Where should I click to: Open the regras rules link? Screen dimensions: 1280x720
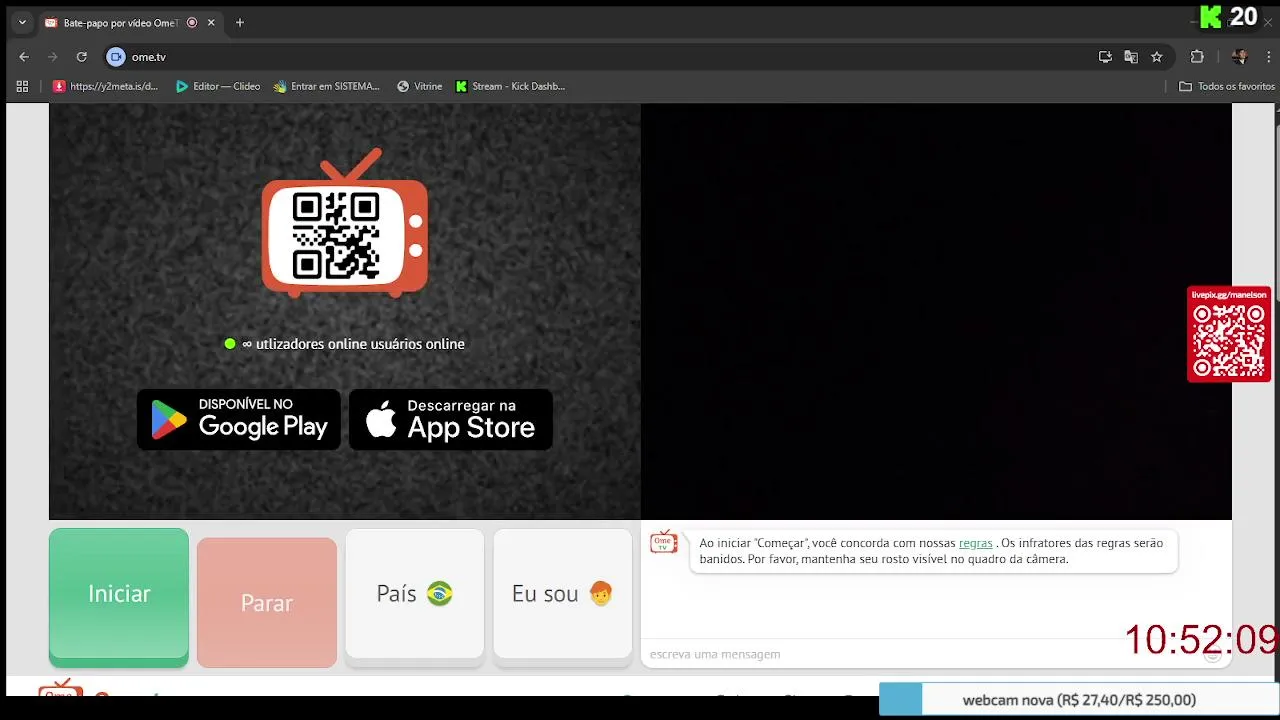976,543
